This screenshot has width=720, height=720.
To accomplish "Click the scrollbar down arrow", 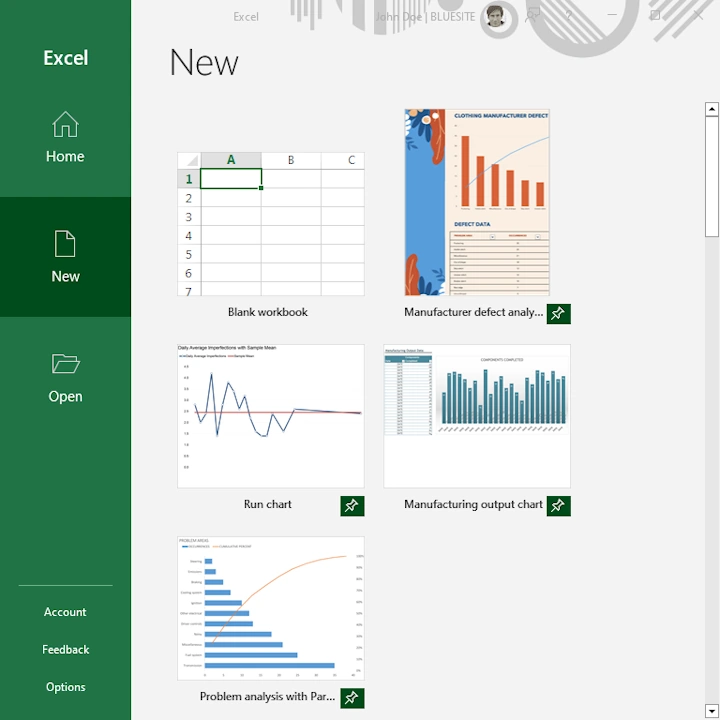I will pos(712,711).
